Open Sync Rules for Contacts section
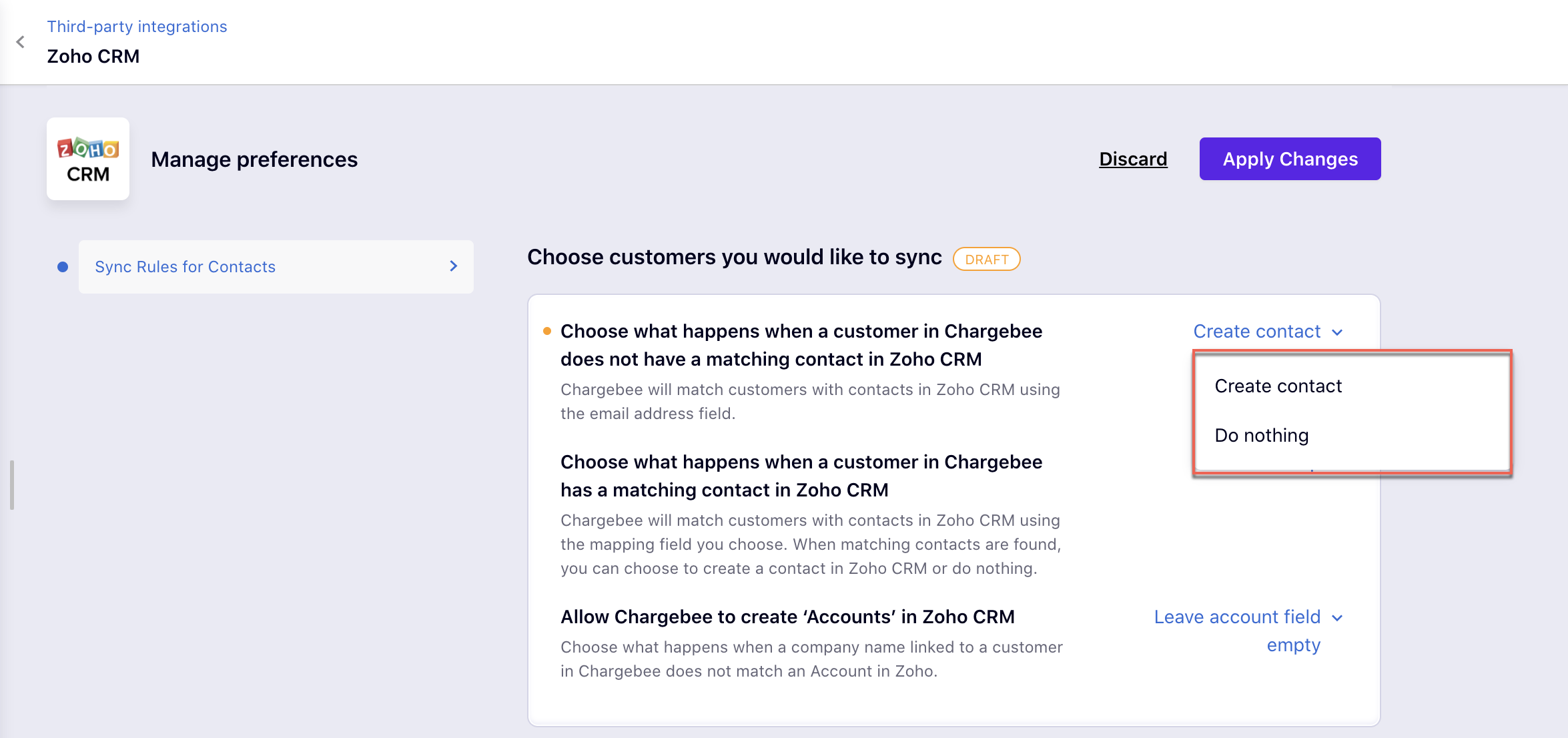Screen dimensions: 1568x738 (x=185, y=267)
